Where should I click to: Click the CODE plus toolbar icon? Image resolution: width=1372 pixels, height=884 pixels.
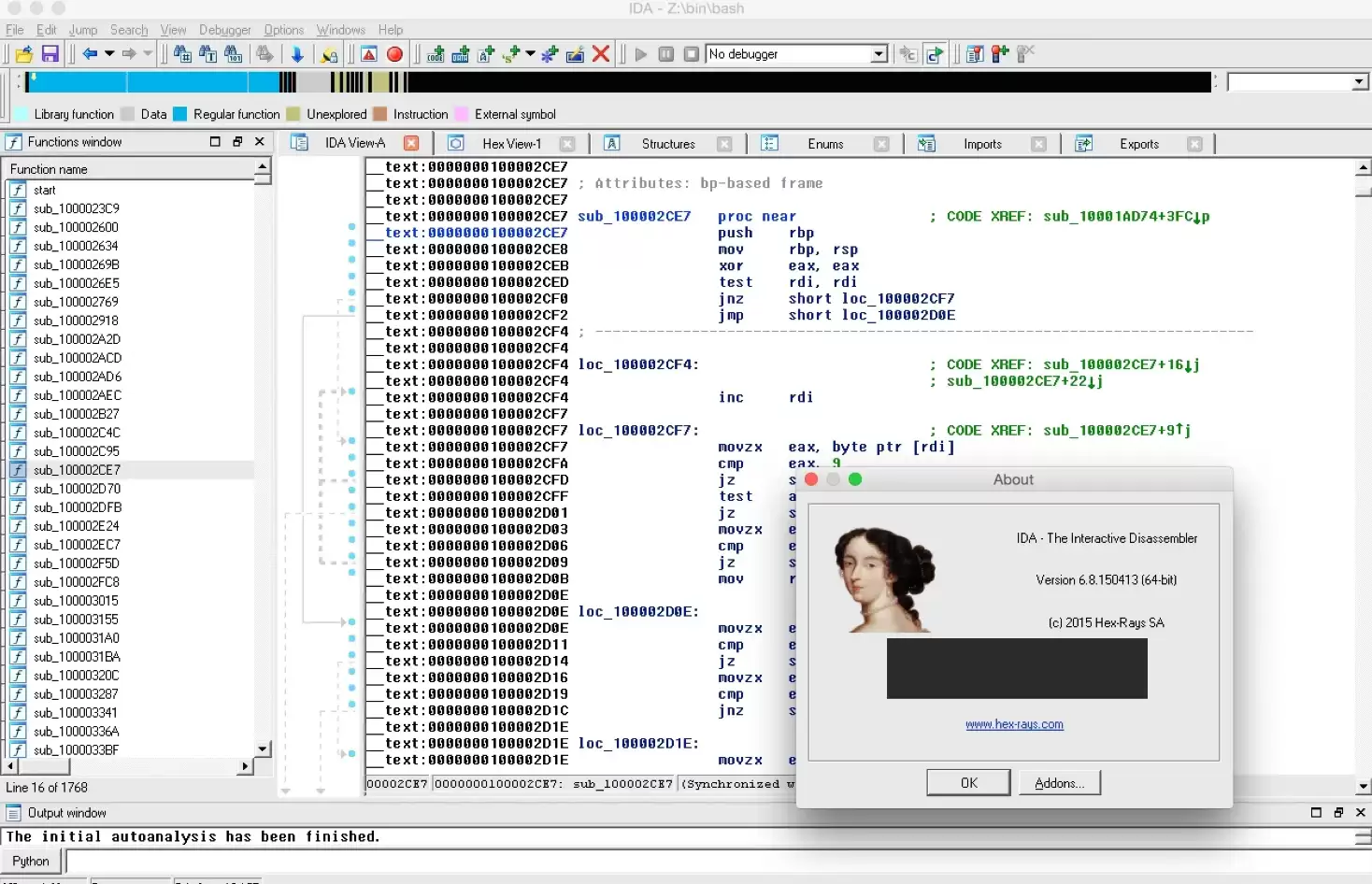[x=436, y=54]
